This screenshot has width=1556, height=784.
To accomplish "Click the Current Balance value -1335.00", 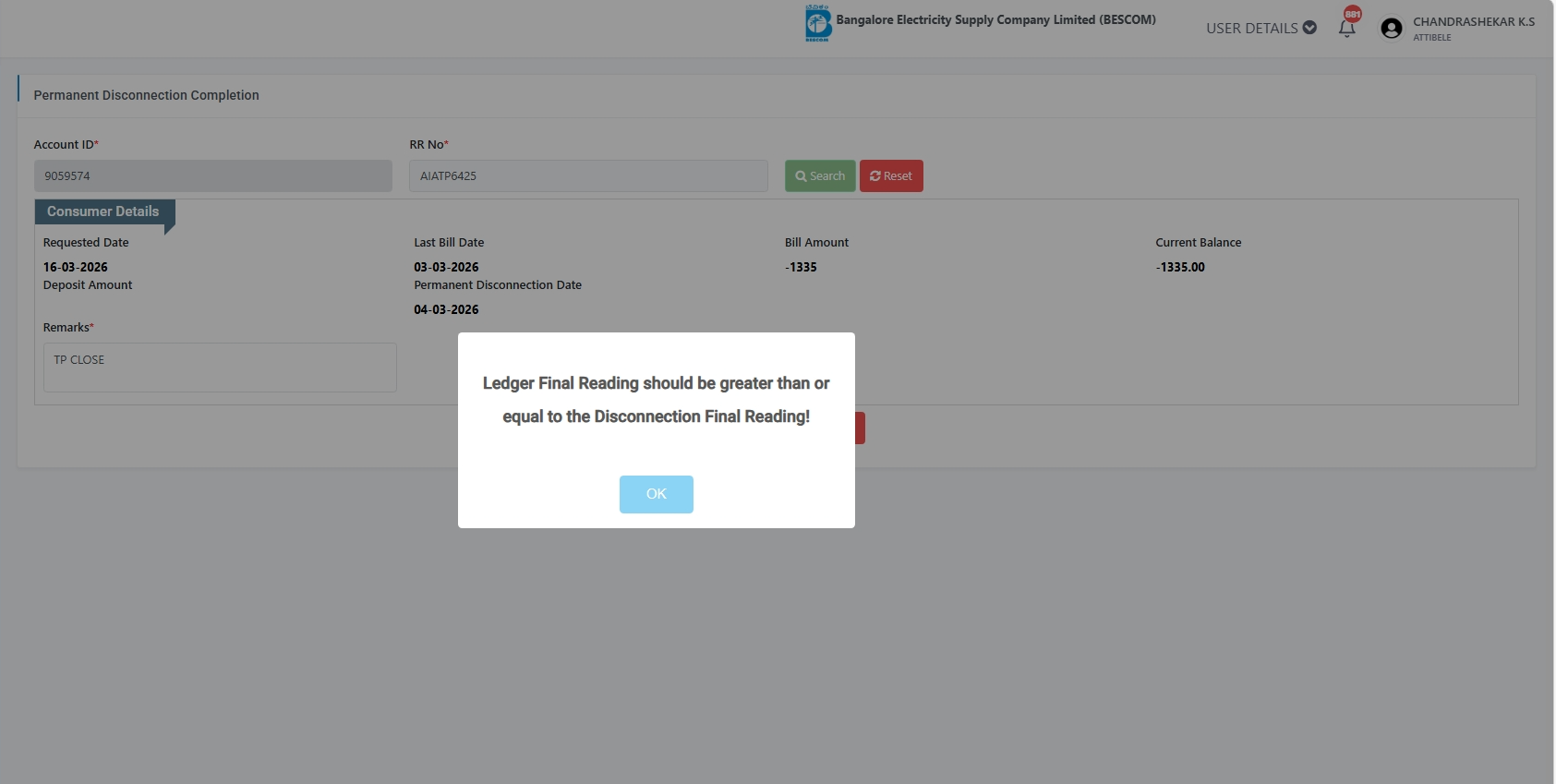I will (x=1180, y=267).
